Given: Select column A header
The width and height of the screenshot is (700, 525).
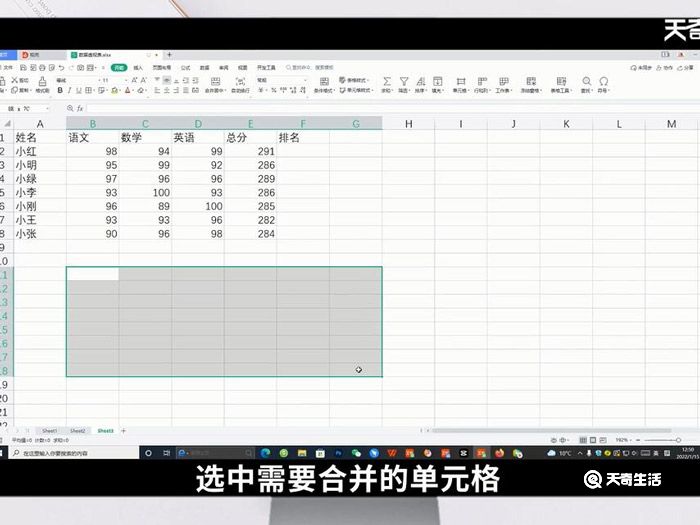Looking at the screenshot, I should click(x=40, y=124).
